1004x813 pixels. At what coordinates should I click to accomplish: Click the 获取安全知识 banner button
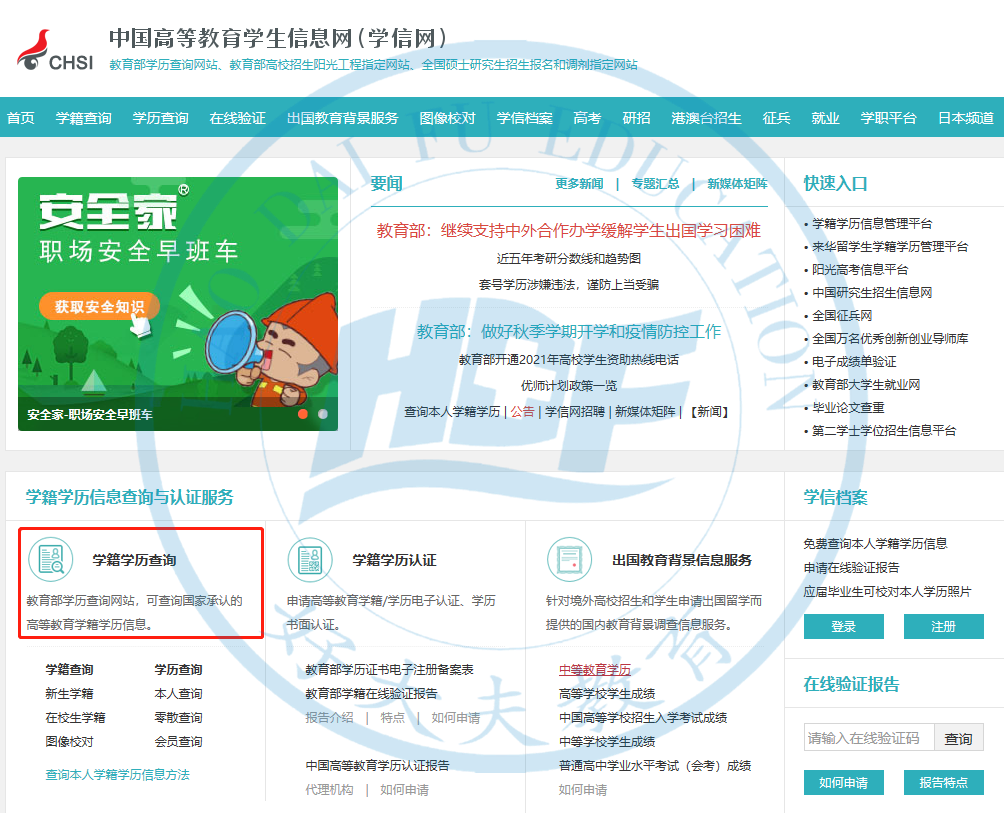click(x=99, y=307)
